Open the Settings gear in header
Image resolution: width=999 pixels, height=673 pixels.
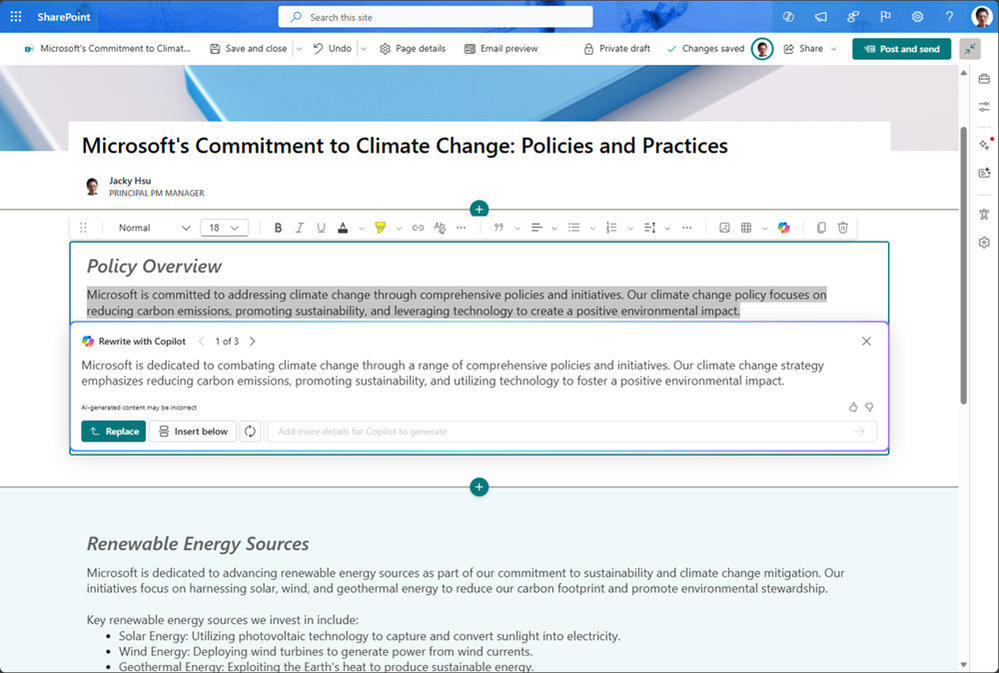(917, 17)
